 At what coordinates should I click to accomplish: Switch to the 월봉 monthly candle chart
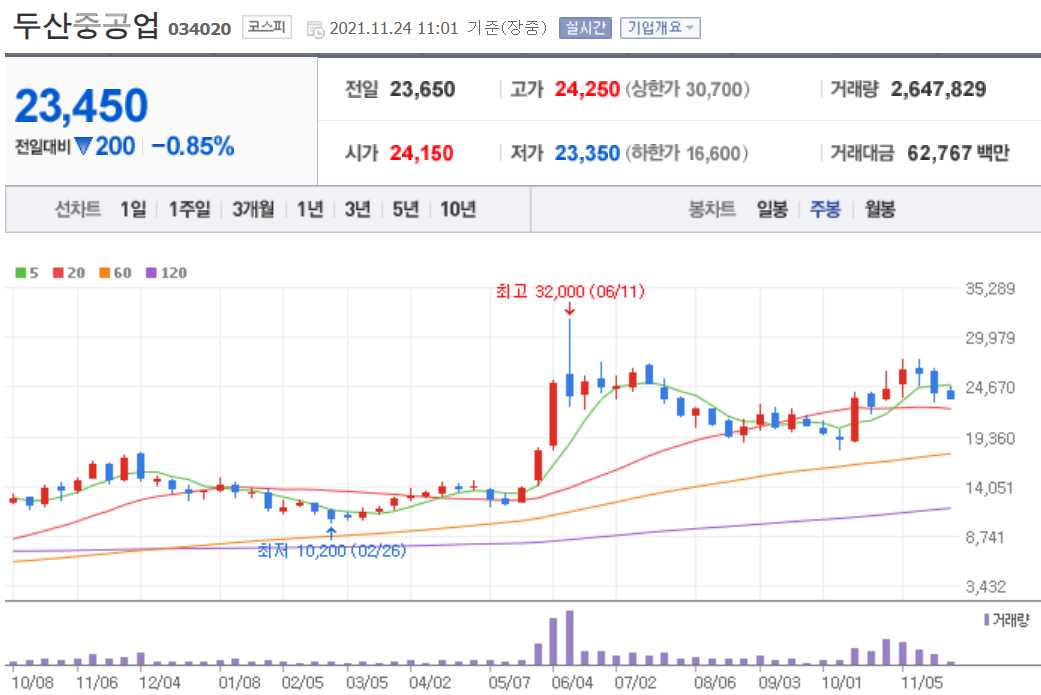point(880,210)
